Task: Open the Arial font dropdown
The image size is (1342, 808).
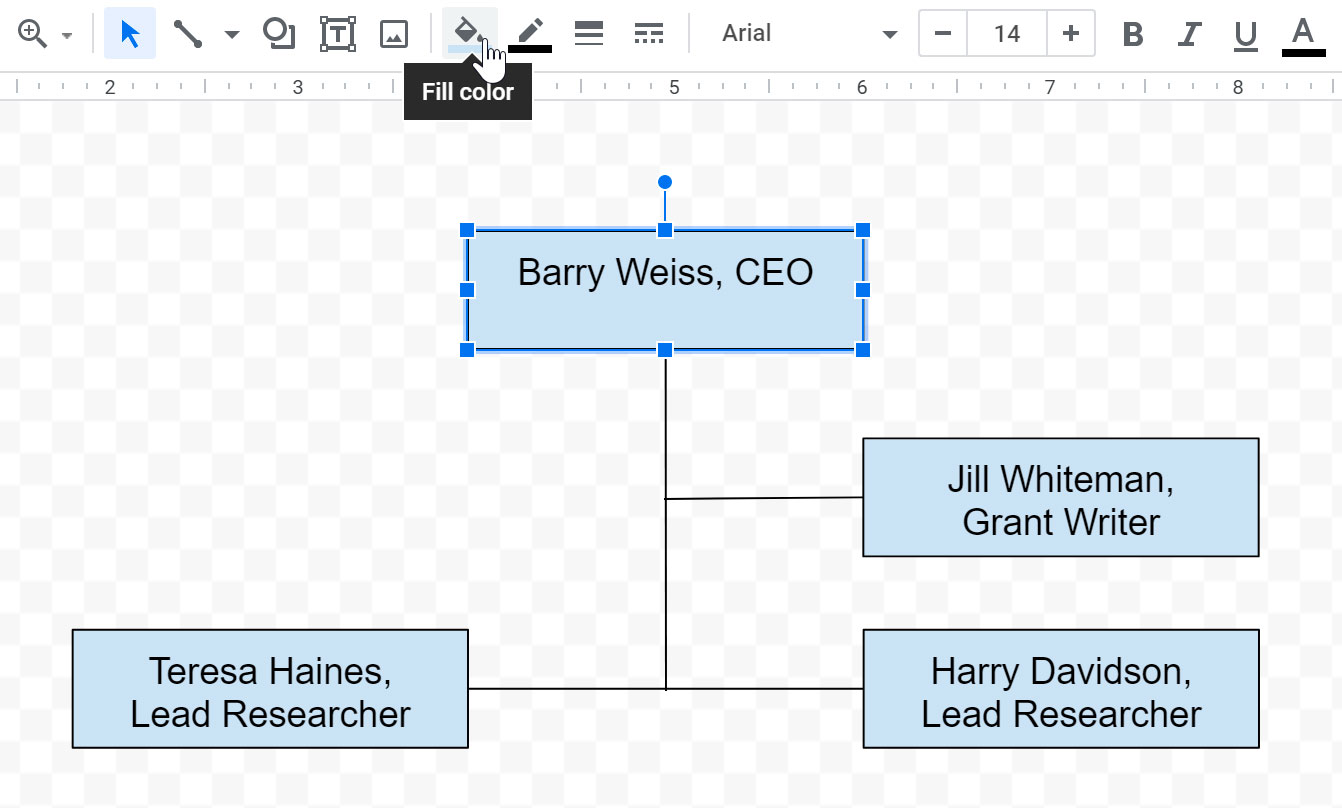Action: [x=808, y=34]
